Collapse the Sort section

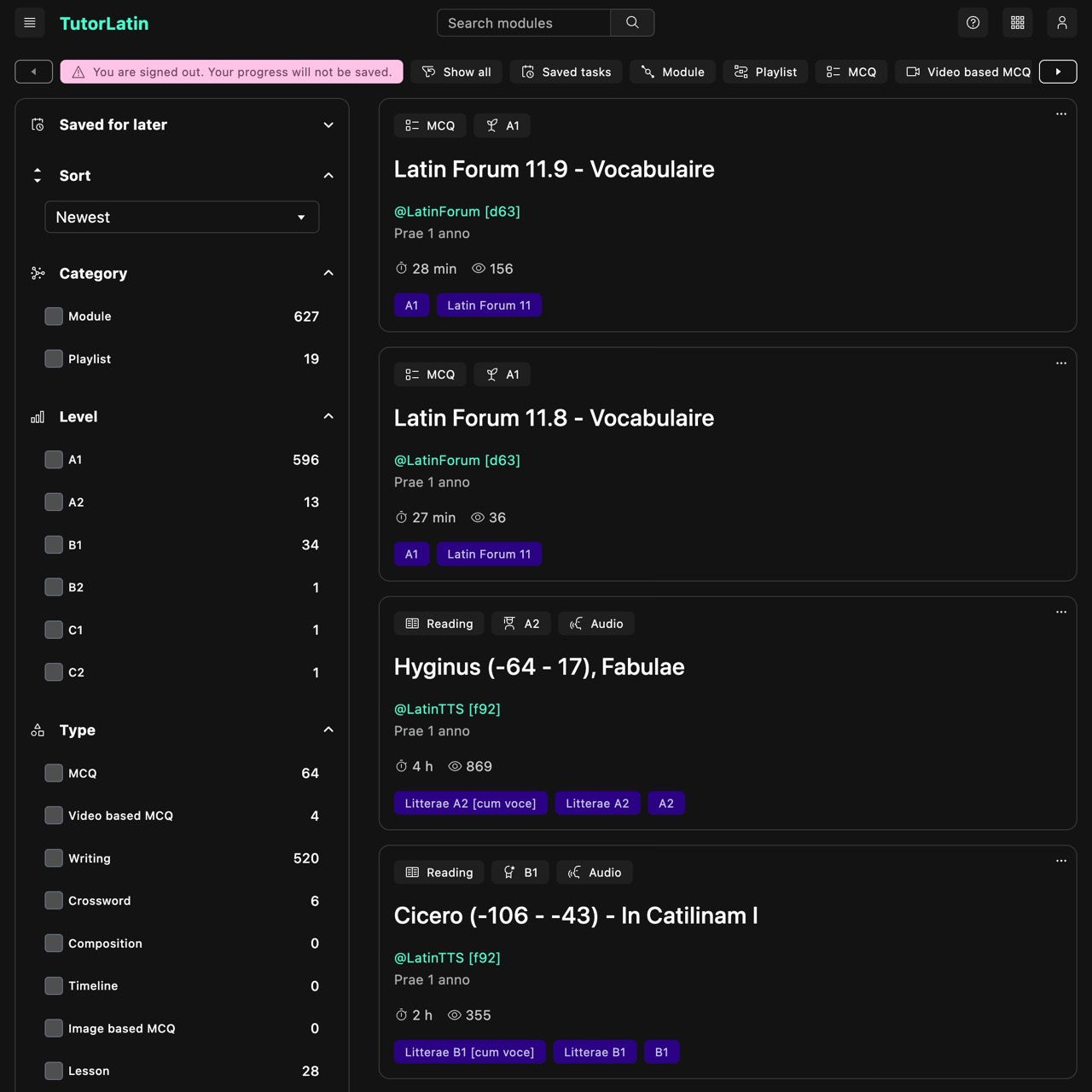coord(328,176)
